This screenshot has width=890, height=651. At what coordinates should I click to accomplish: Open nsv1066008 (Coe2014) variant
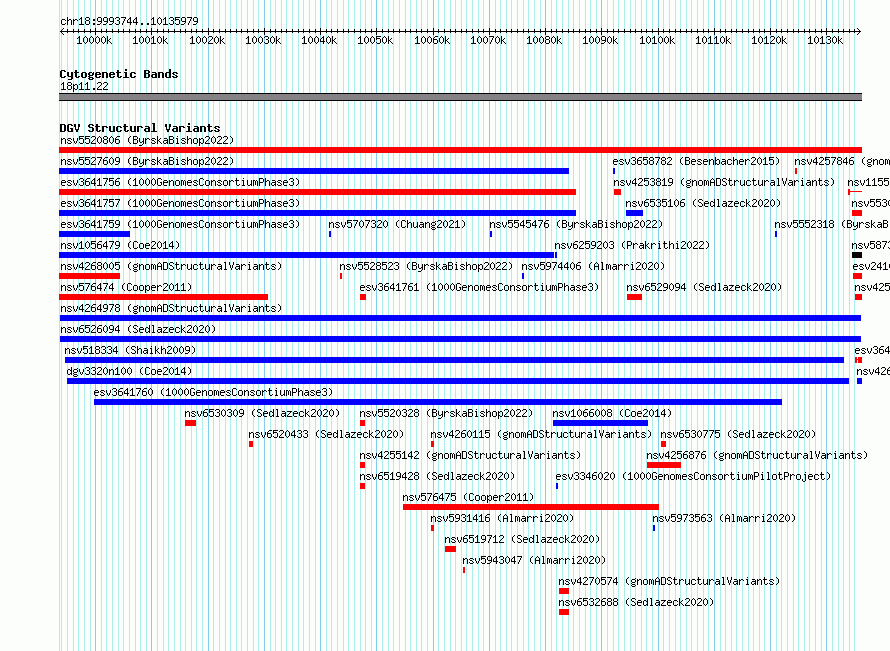pos(612,413)
